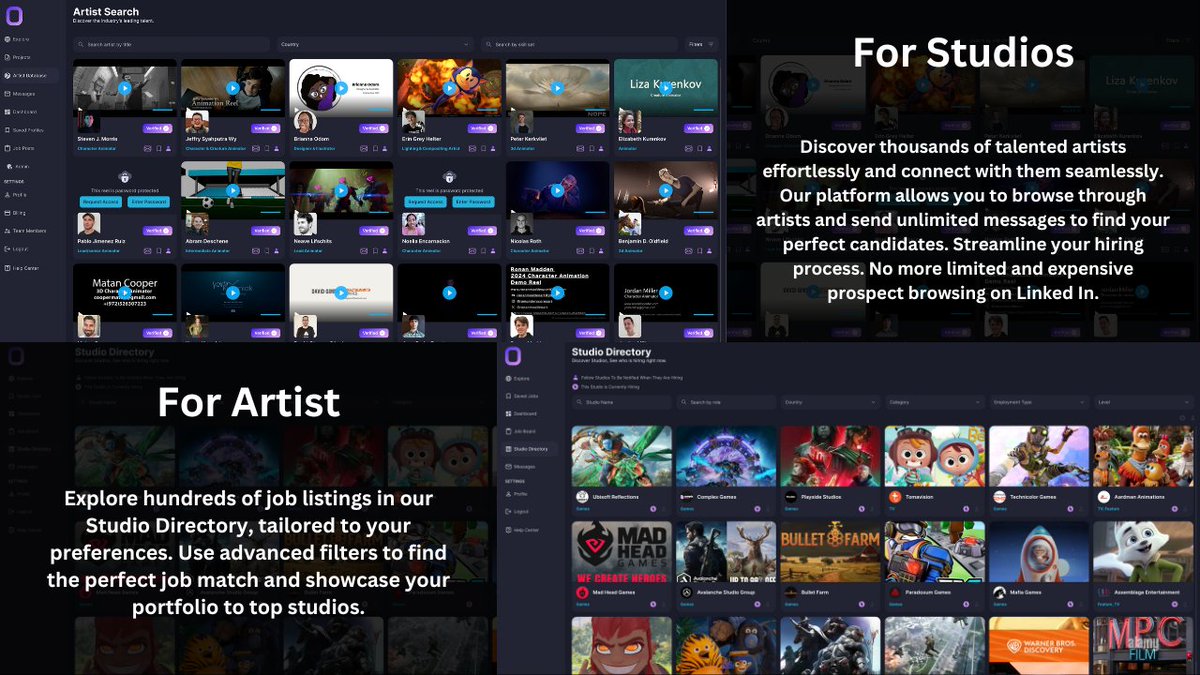Open Country dropdown in Studio Directory
The height and width of the screenshot is (675, 1200).
(x=831, y=403)
